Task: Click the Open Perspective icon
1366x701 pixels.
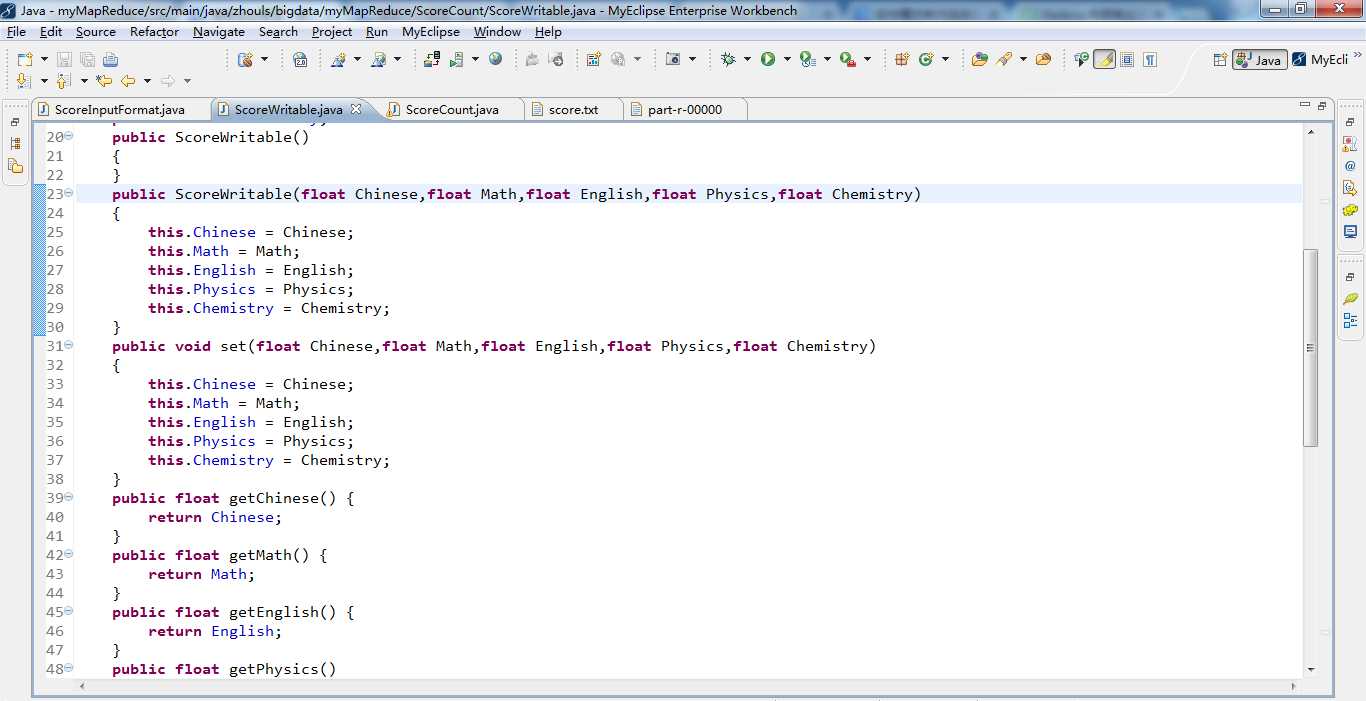Action: click(x=1220, y=60)
